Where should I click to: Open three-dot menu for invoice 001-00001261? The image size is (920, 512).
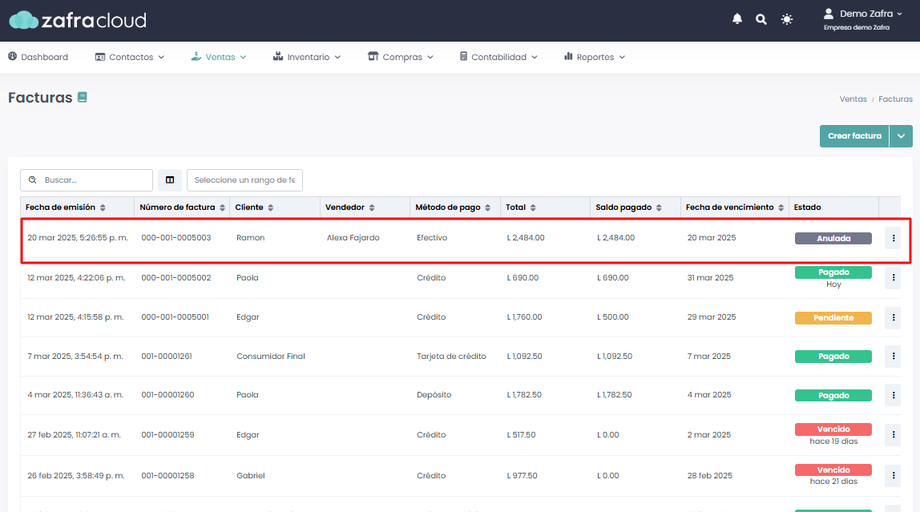(x=894, y=356)
